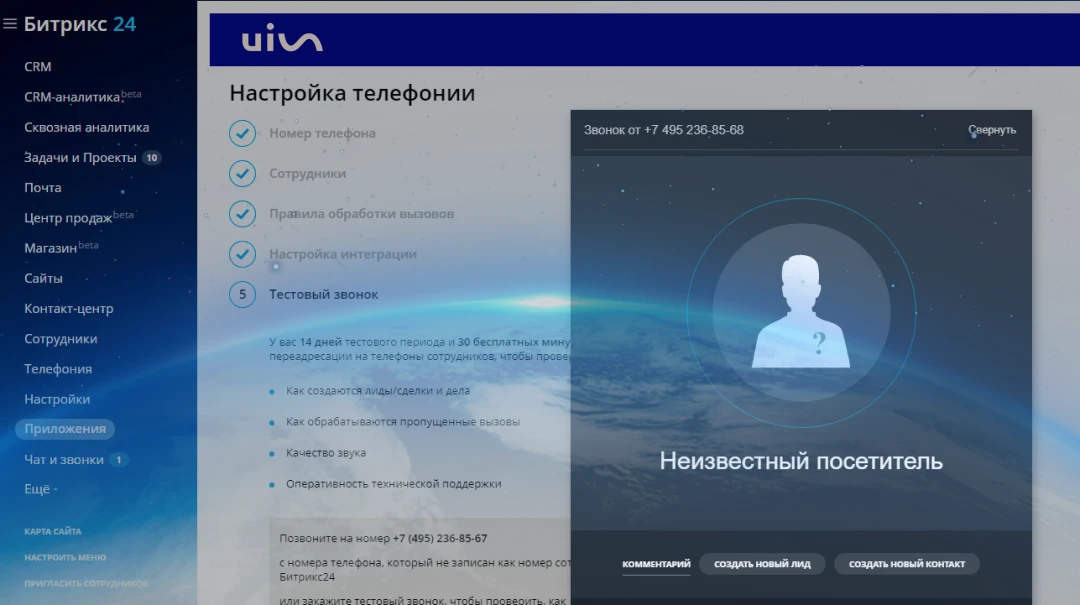Click the caller number +7 495 236-85-68 header
The image size is (1080, 605).
tap(664, 130)
